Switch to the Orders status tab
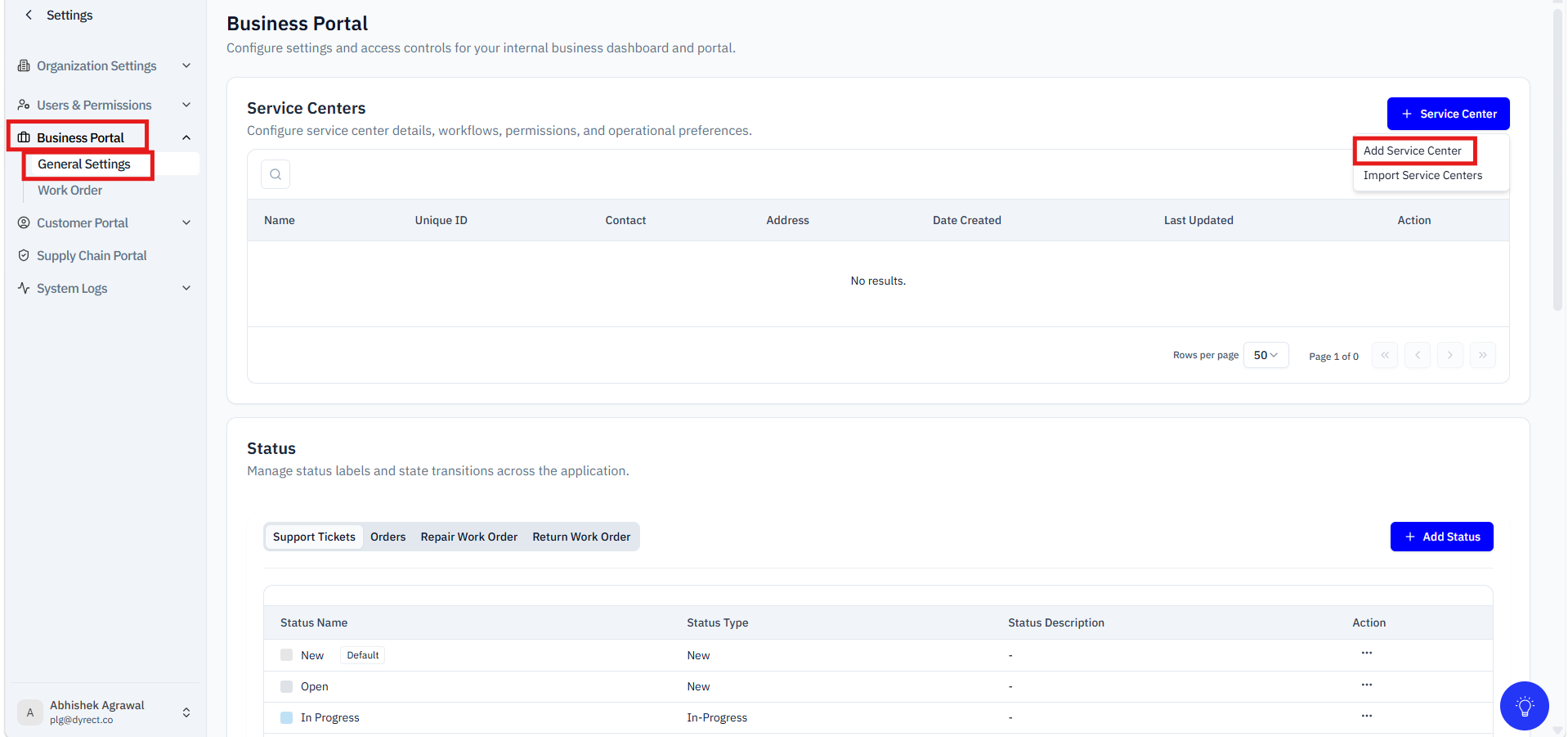 tap(388, 537)
